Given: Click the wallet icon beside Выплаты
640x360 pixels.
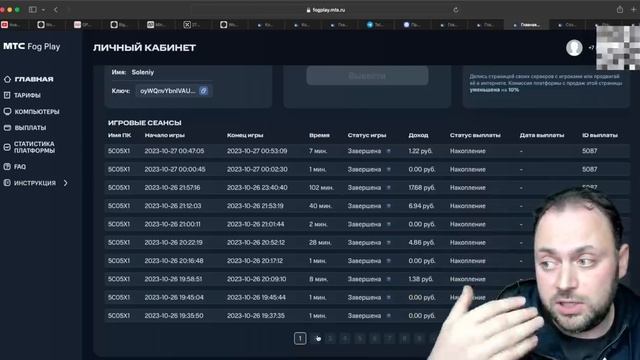Looking at the screenshot, I should pyautogui.click(x=7, y=128).
